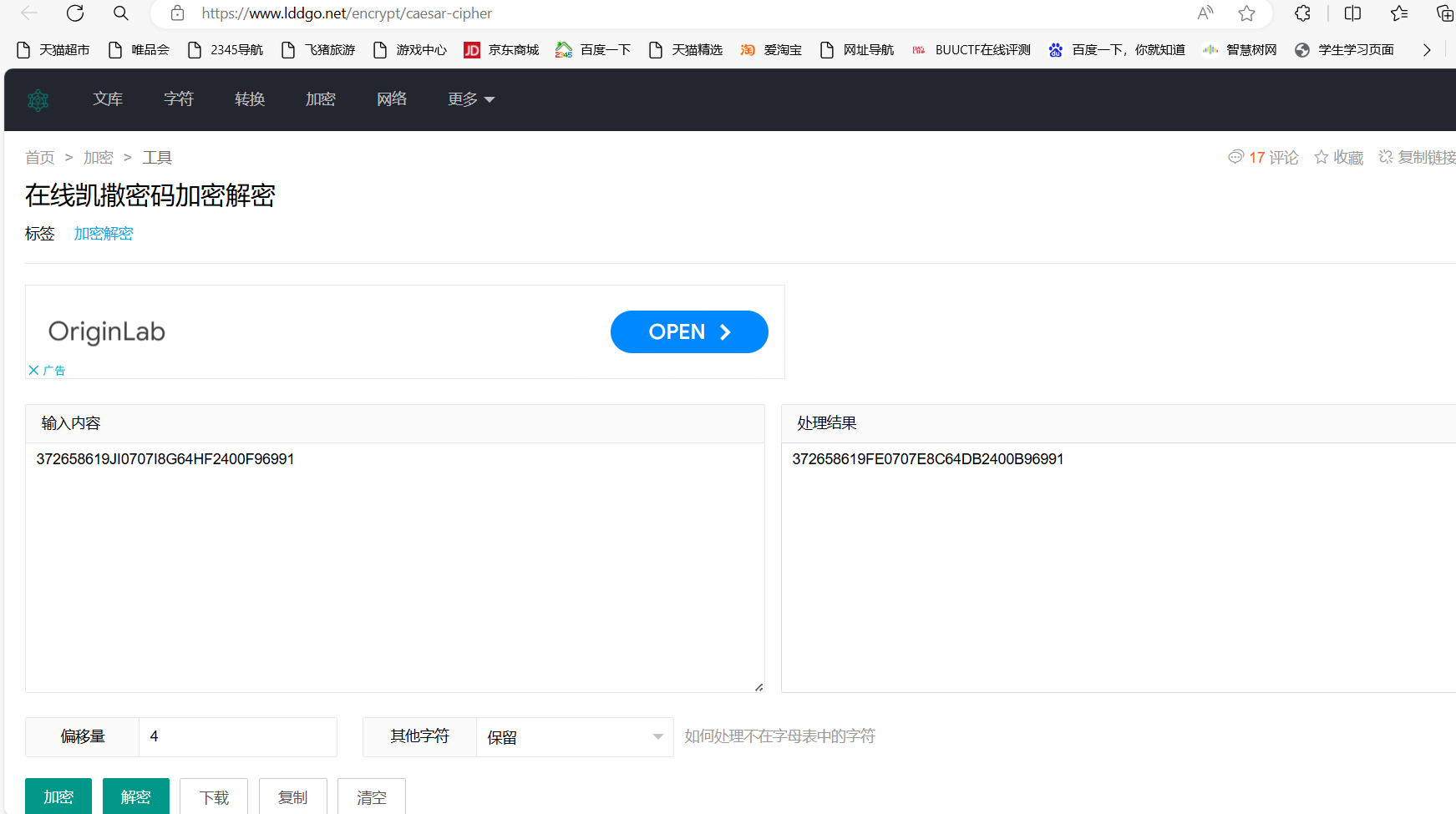Go to 工具 breadcrumb link
1456x814 pixels.
157,158
